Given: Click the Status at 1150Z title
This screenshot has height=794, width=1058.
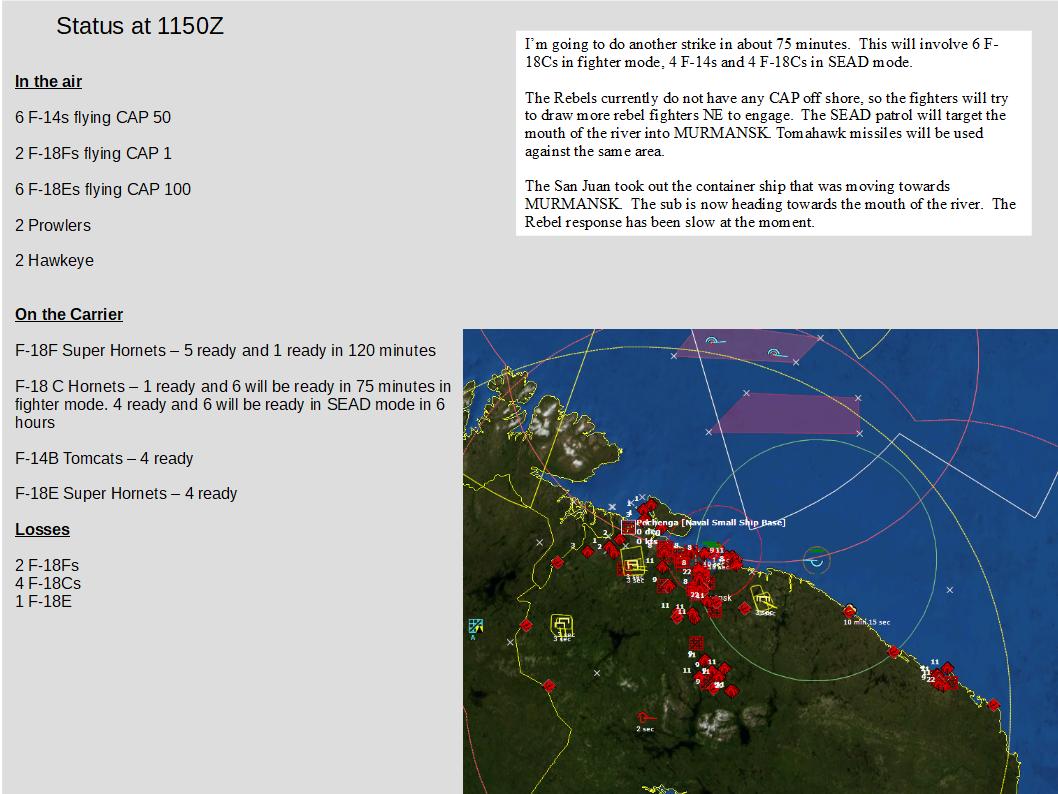Looking at the screenshot, I should tap(140, 26).
